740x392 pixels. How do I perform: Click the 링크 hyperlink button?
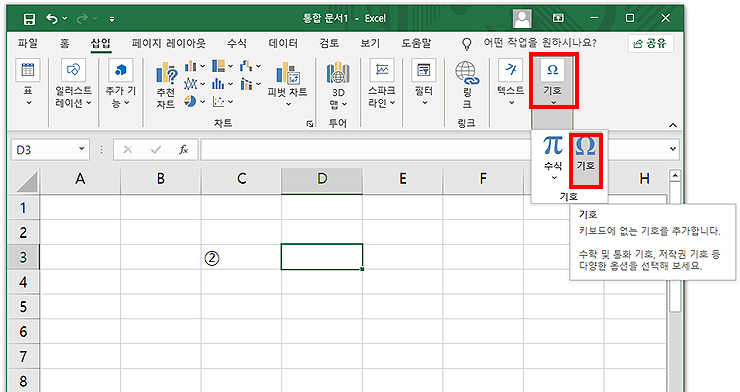click(x=467, y=85)
